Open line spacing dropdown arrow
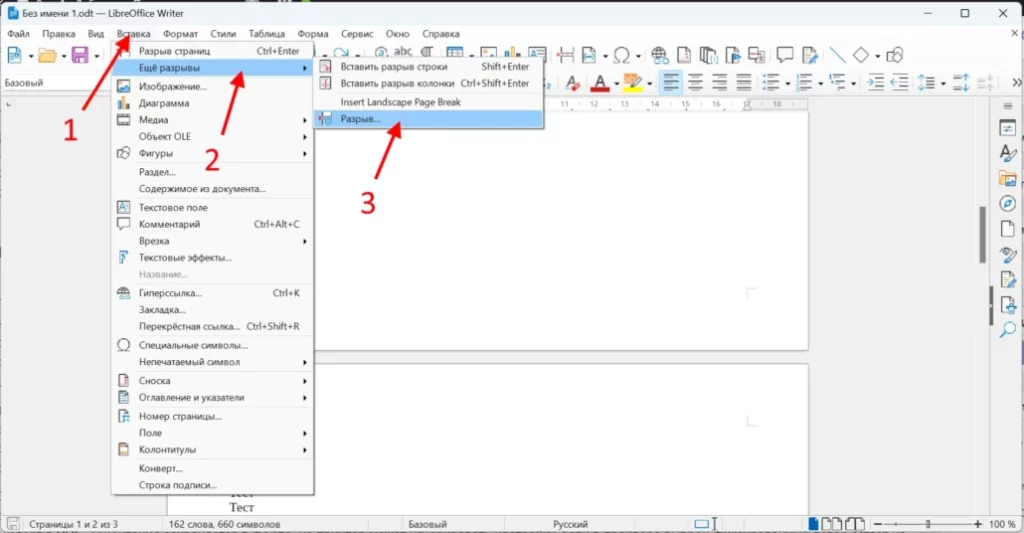This screenshot has height=533, width=1024. tap(943, 84)
